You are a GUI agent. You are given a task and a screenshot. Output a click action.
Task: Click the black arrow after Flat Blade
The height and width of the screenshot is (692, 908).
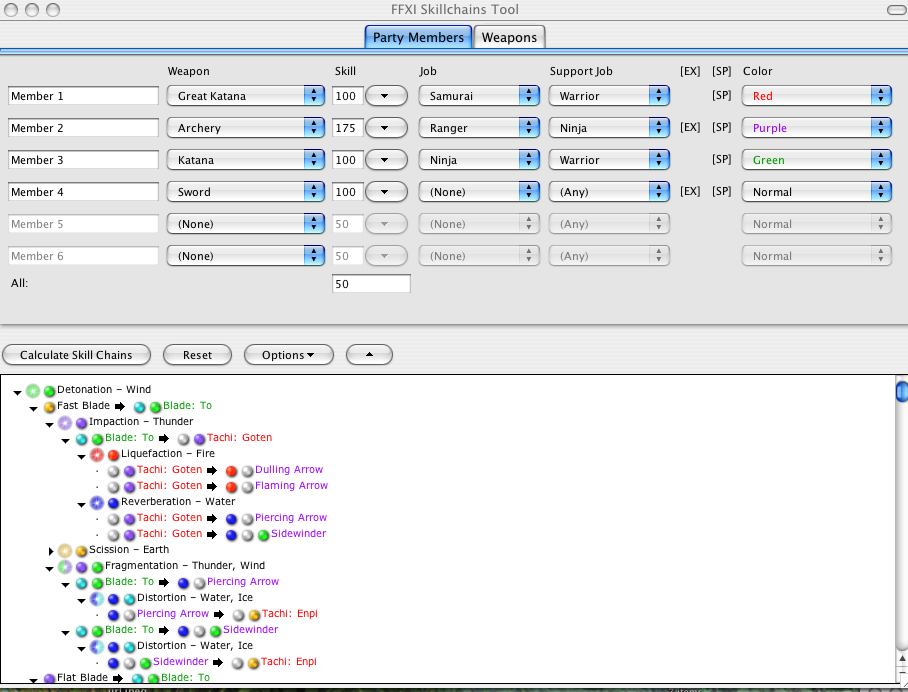tap(118, 678)
